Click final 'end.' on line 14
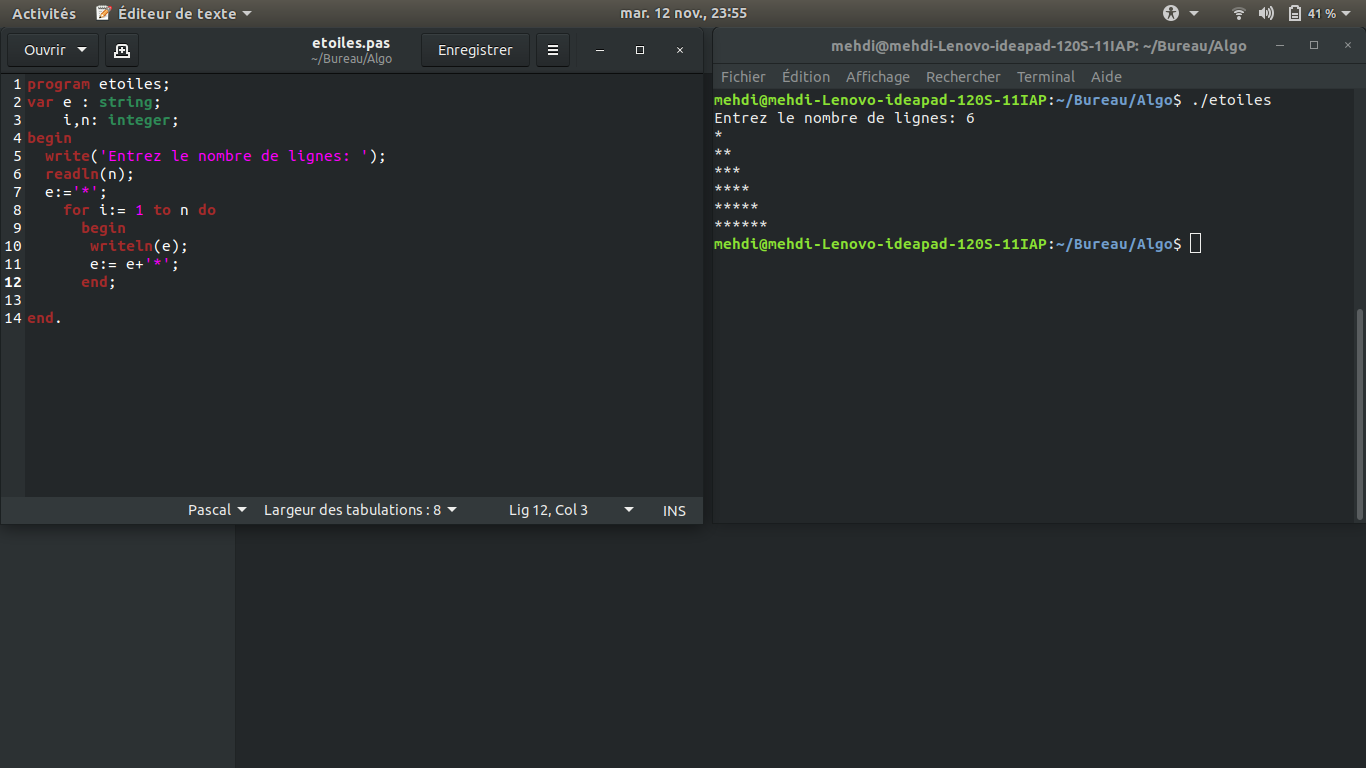The width and height of the screenshot is (1366, 768). pos(44,318)
